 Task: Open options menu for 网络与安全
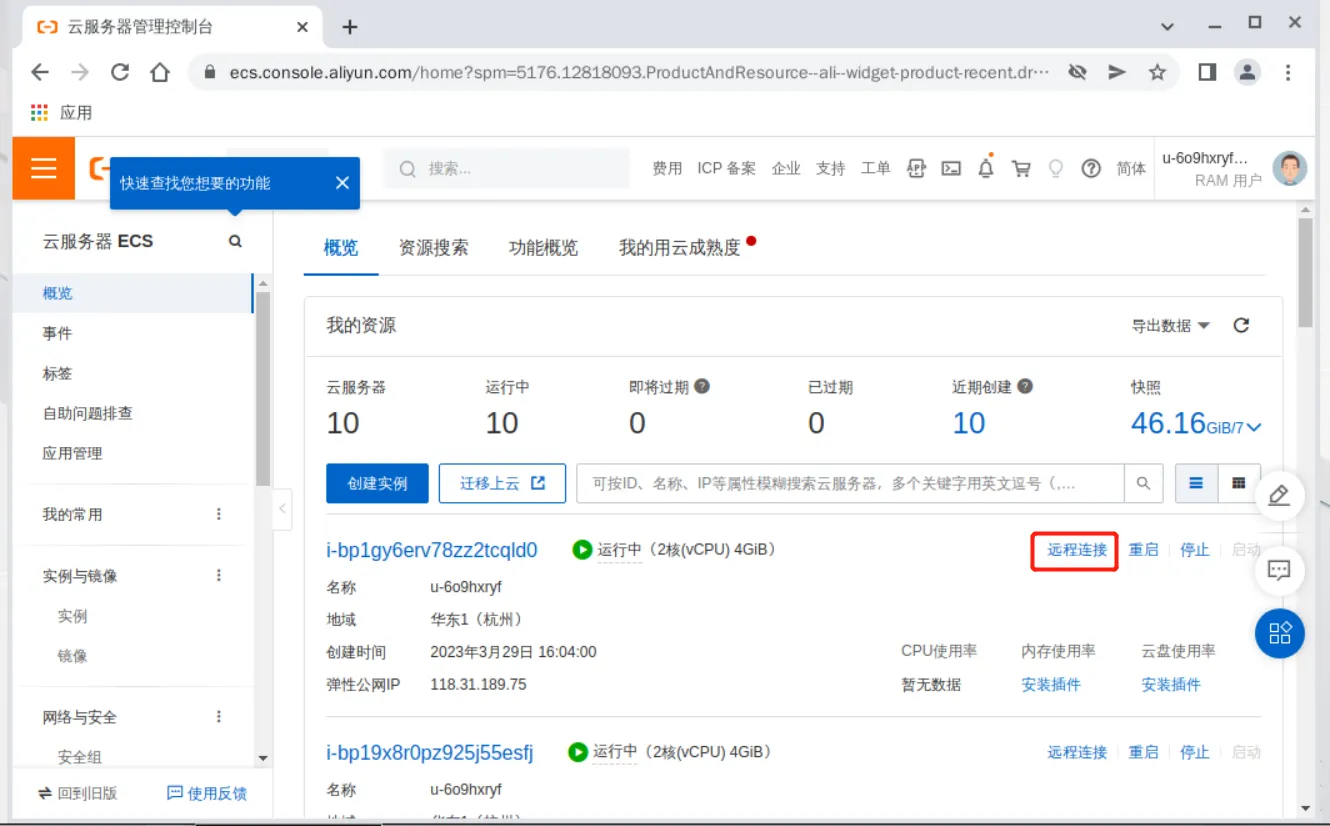[219, 717]
